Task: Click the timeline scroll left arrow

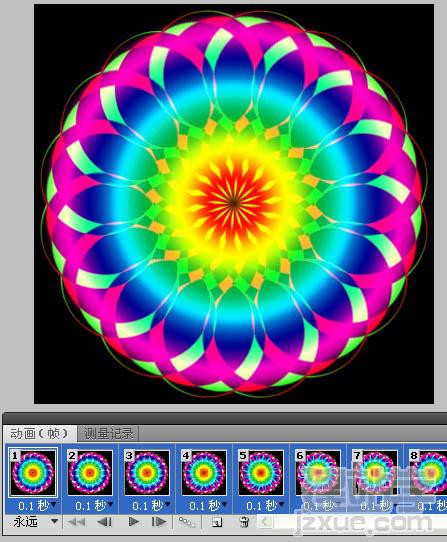Action: (264, 522)
